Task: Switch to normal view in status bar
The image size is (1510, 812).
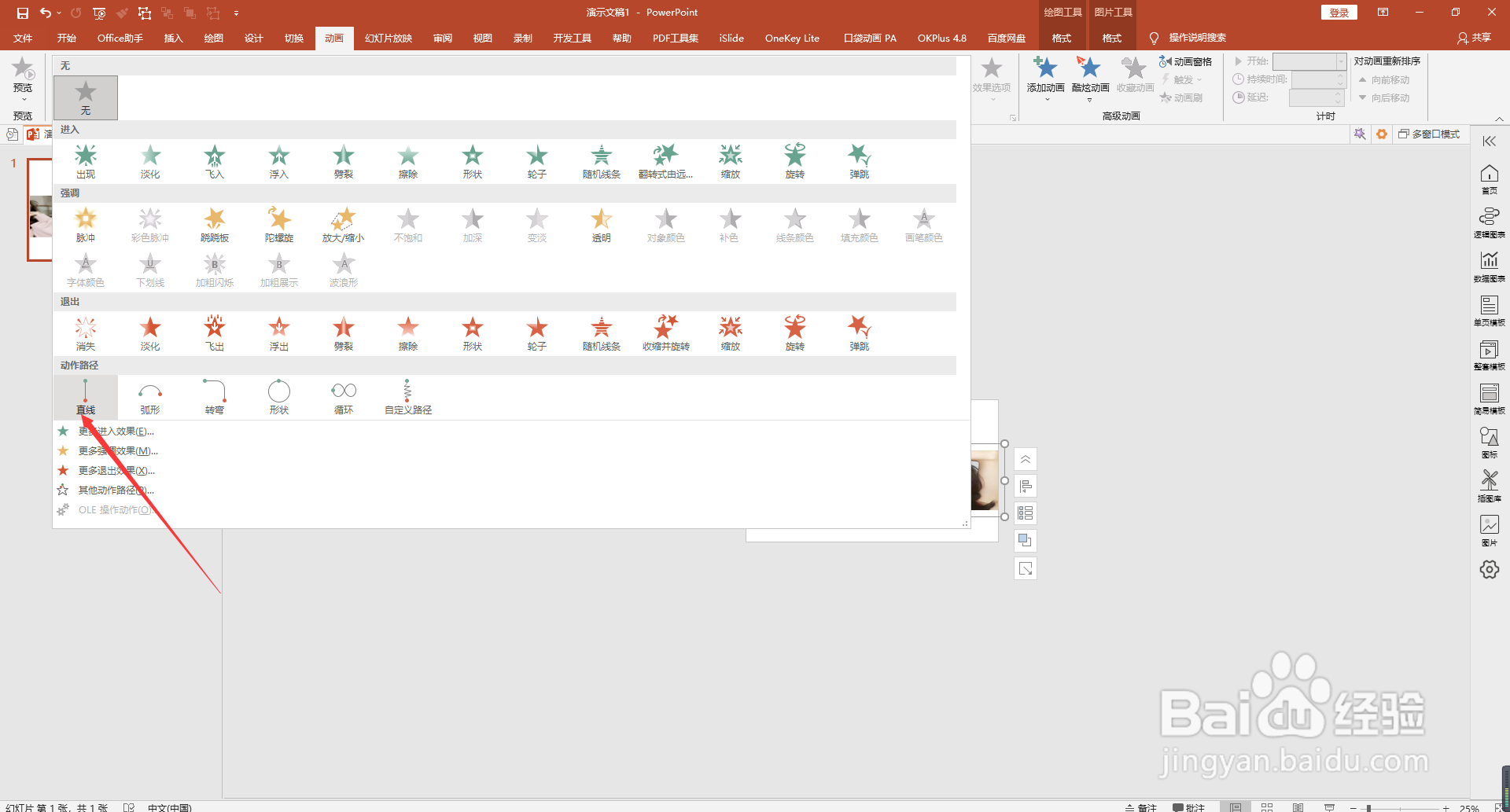Action: pyautogui.click(x=1236, y=807)
